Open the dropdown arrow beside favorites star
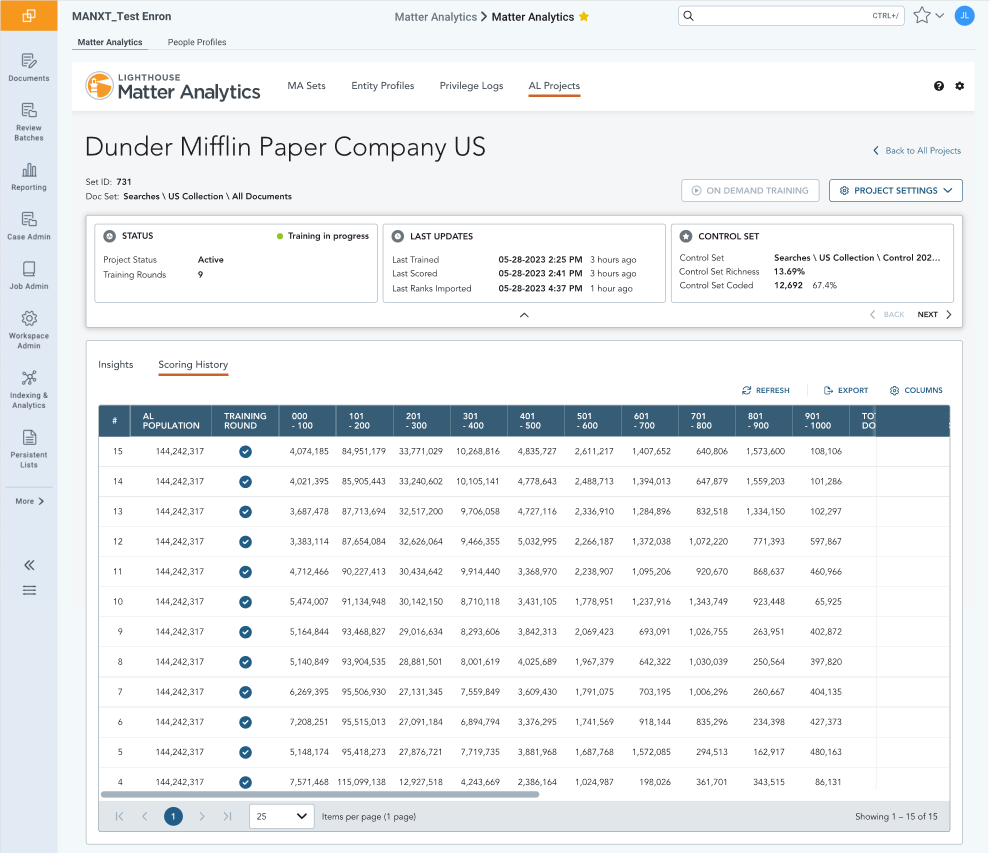This screenshot has height=853, width=990. 939,16
